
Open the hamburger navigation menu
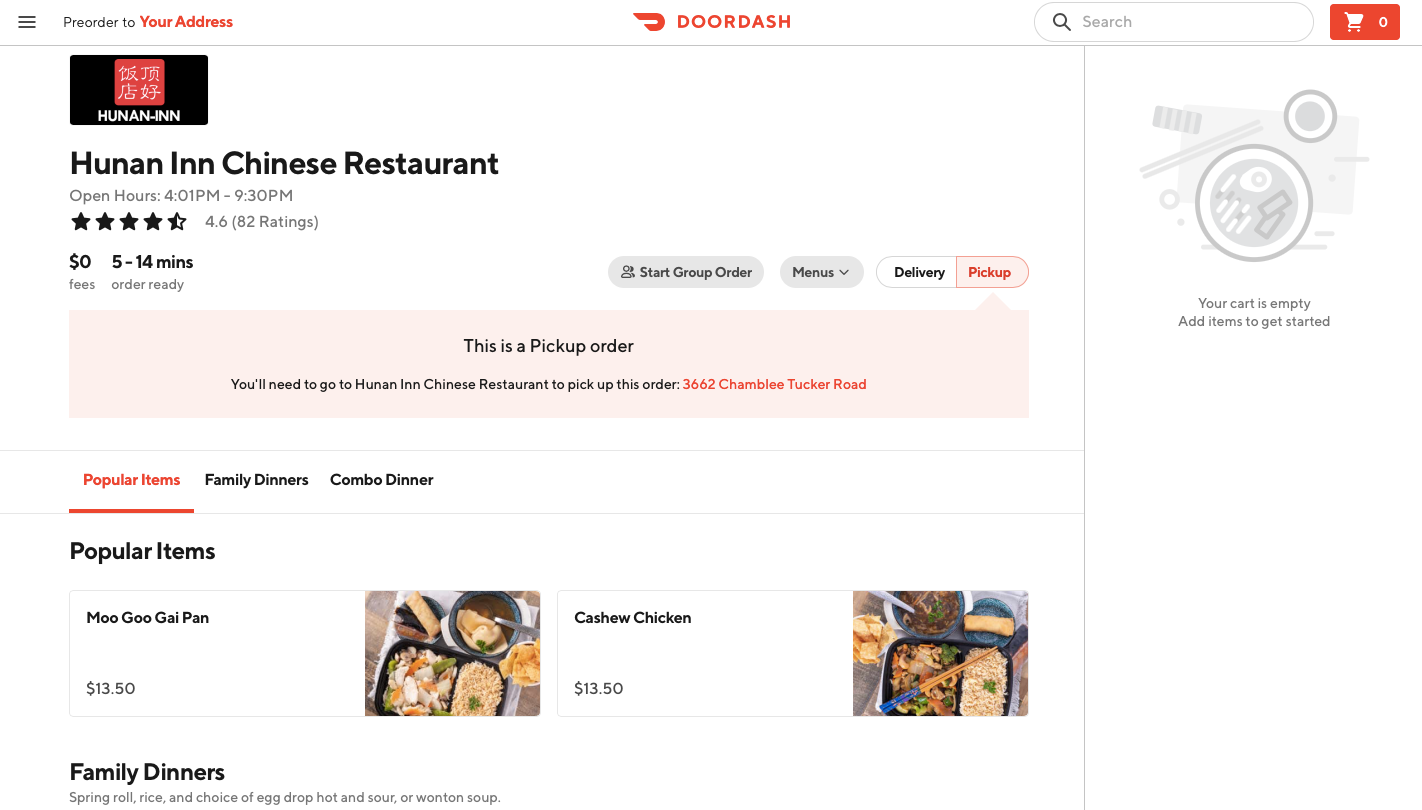click(x=27, y=22)
